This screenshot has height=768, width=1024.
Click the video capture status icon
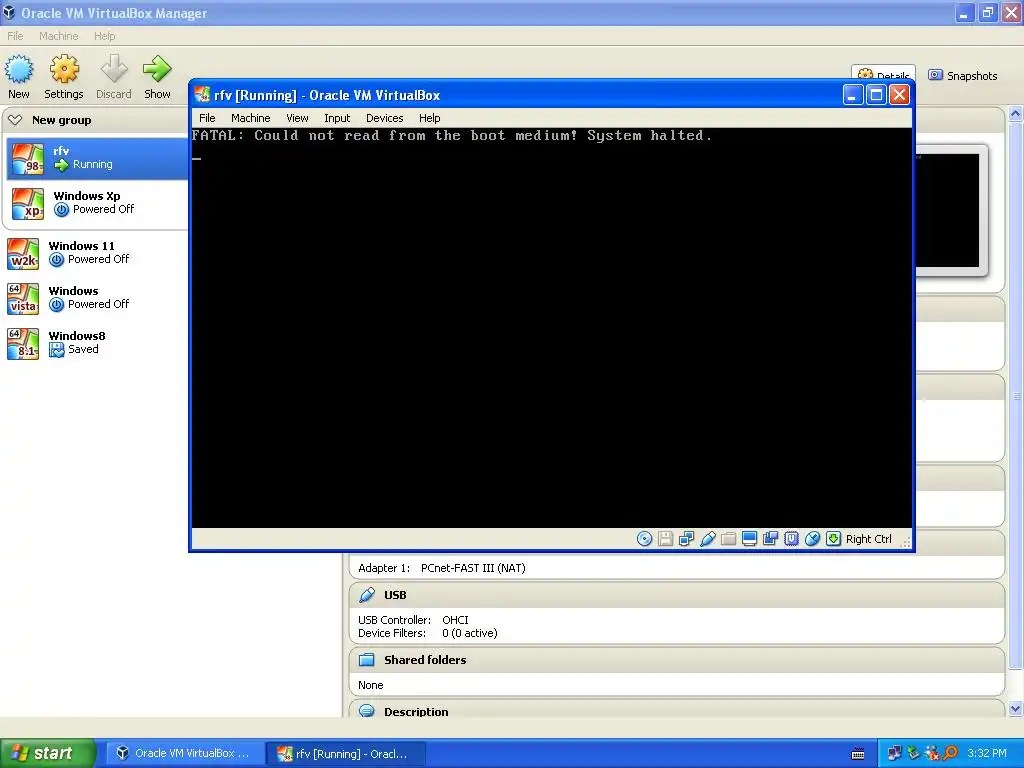click(x=771, y=539)
